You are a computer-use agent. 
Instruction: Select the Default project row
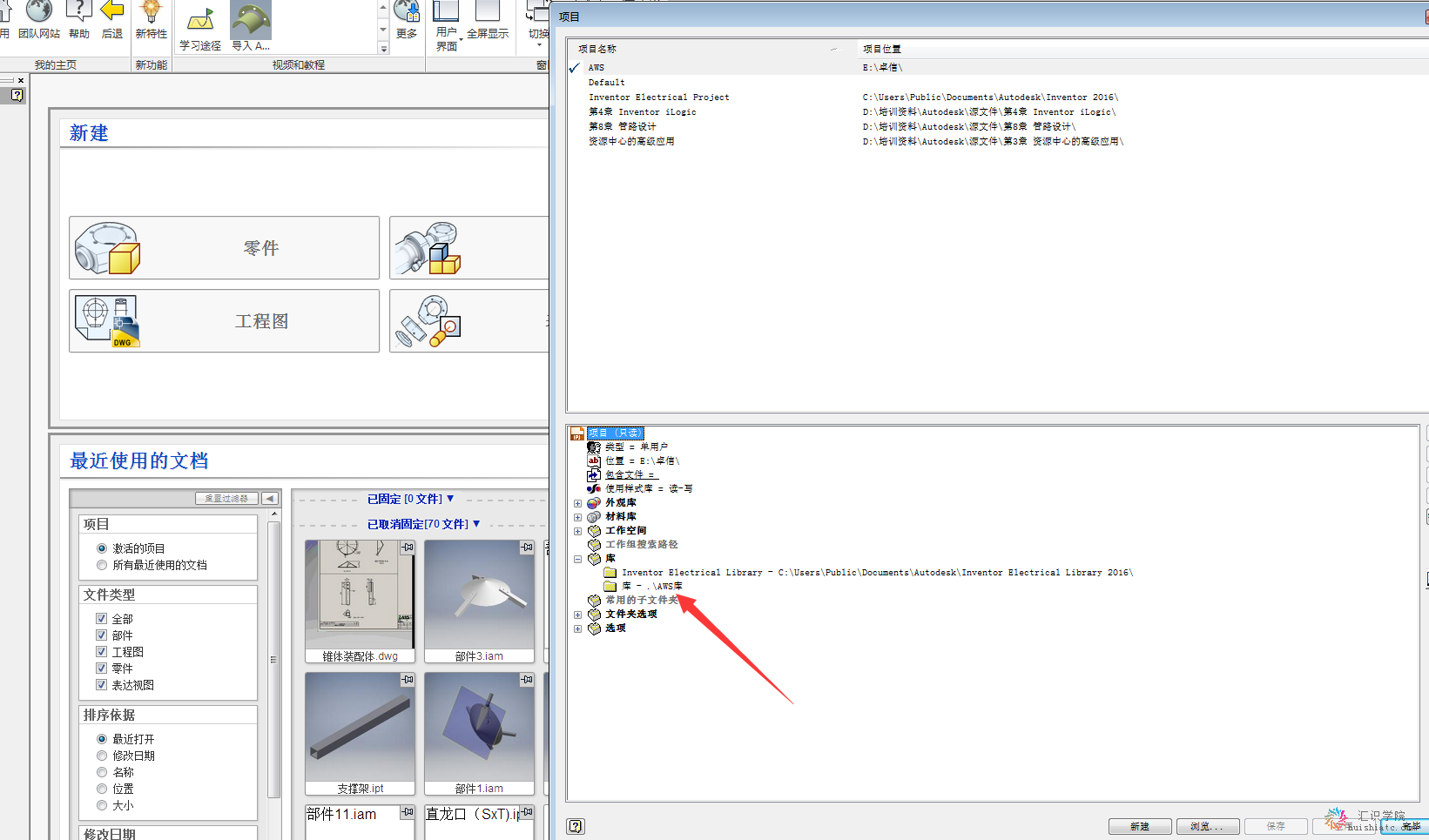pyautogui.click(x=997, y=82)
